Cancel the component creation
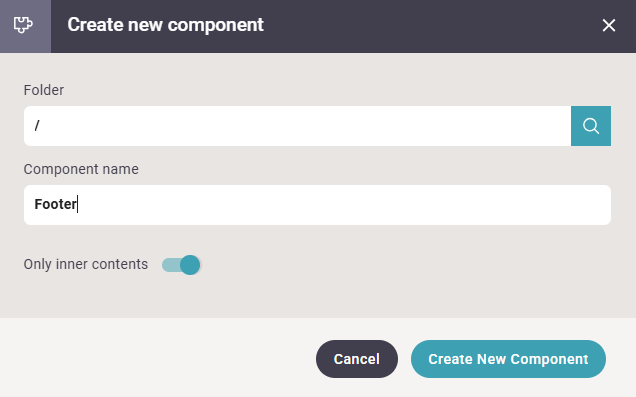Image resolution: width=636 pixels, height=397 pixels. click(x=357, y=359)
